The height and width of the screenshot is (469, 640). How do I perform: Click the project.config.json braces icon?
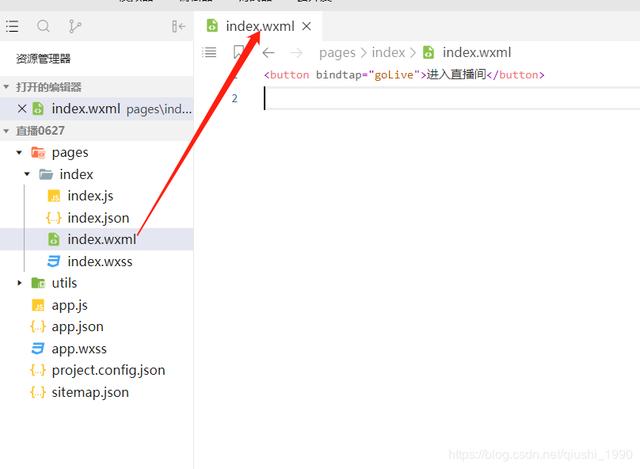point(38,370)
